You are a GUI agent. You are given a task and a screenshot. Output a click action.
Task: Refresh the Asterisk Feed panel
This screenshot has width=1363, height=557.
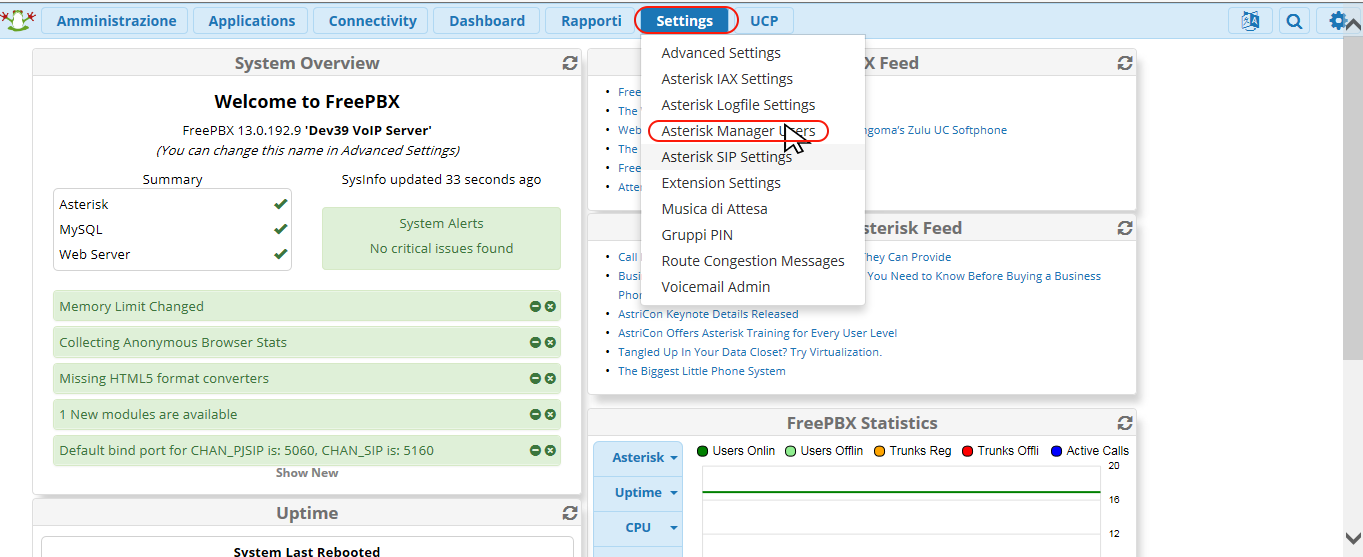click(x=1125, y=228)
